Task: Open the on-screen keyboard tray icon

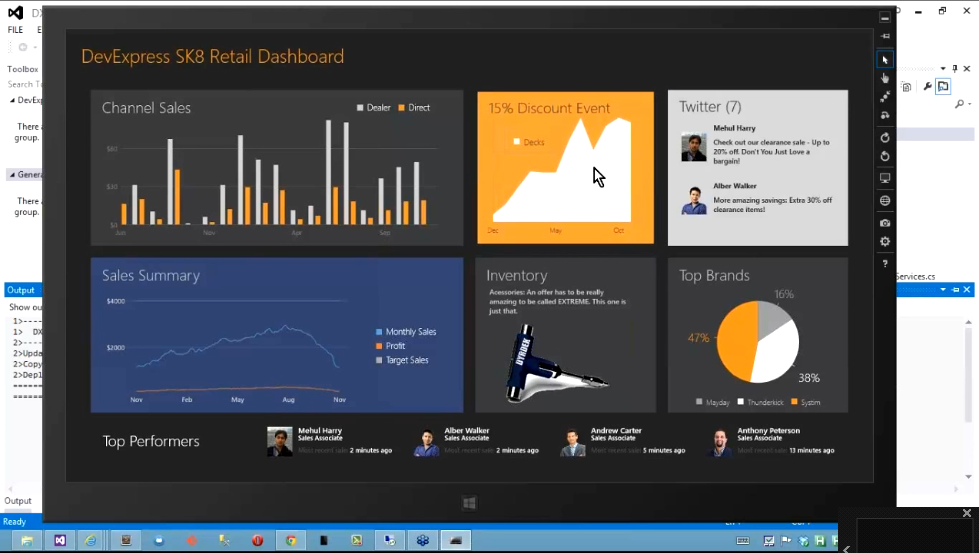Action: 742,541
